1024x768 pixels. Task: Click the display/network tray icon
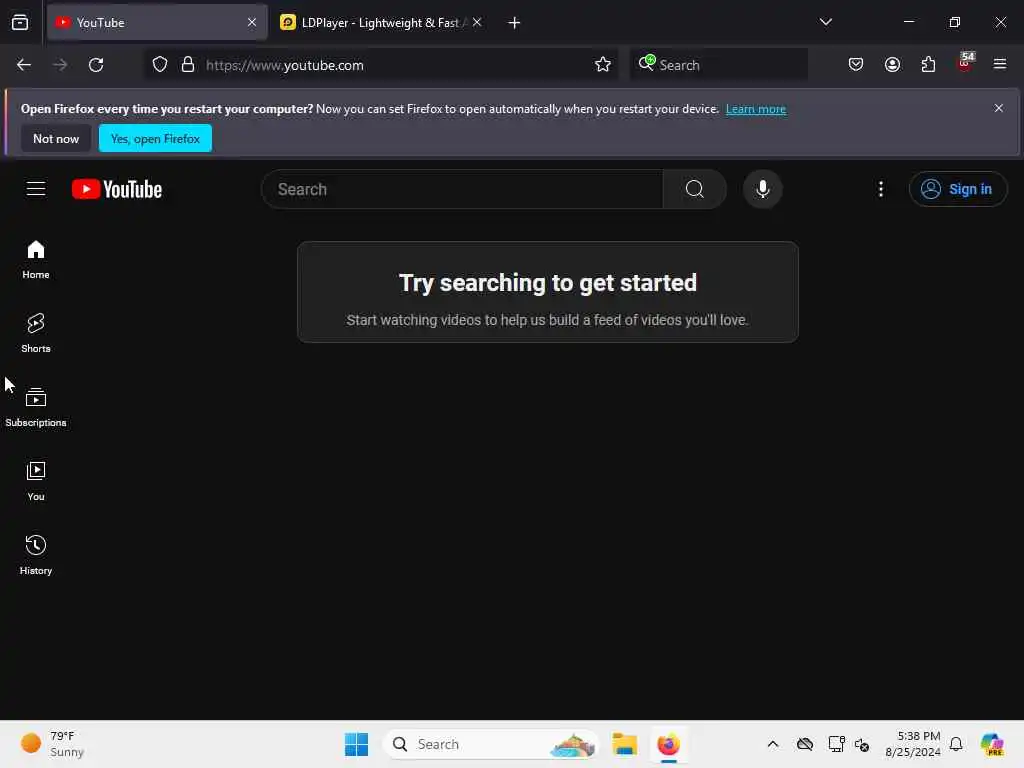(836, 744)
